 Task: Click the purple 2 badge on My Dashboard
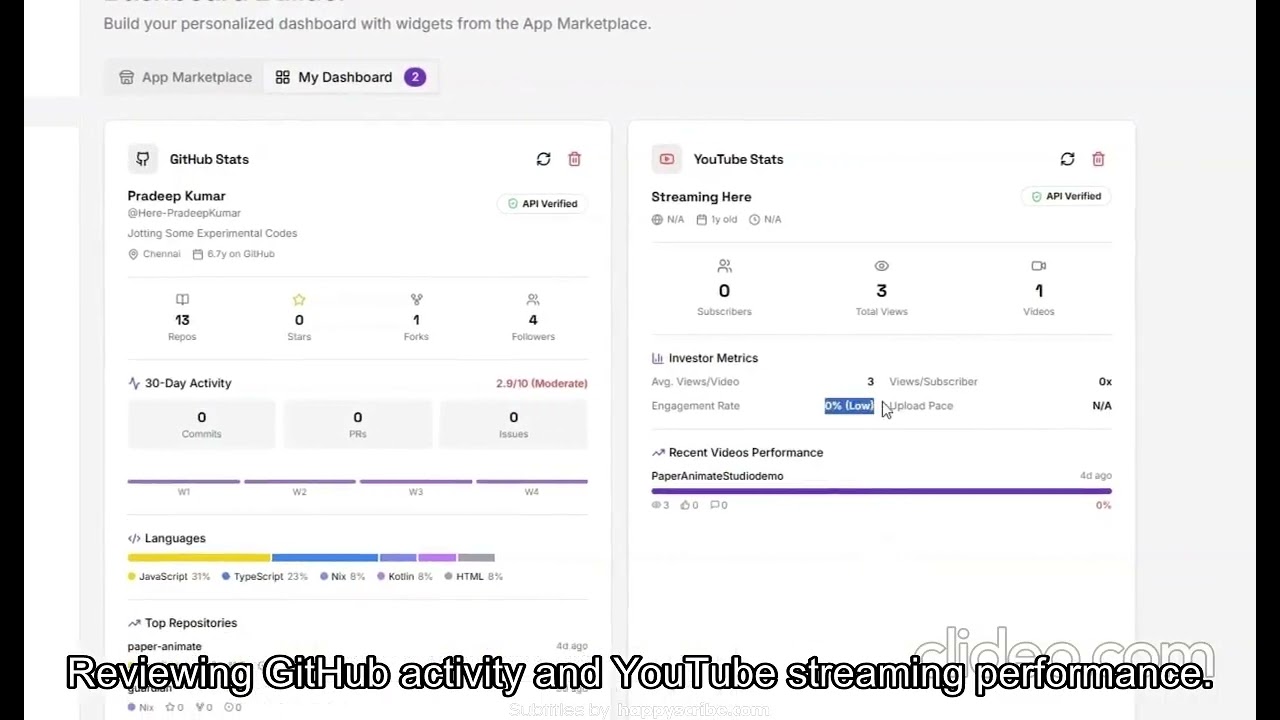415,77
